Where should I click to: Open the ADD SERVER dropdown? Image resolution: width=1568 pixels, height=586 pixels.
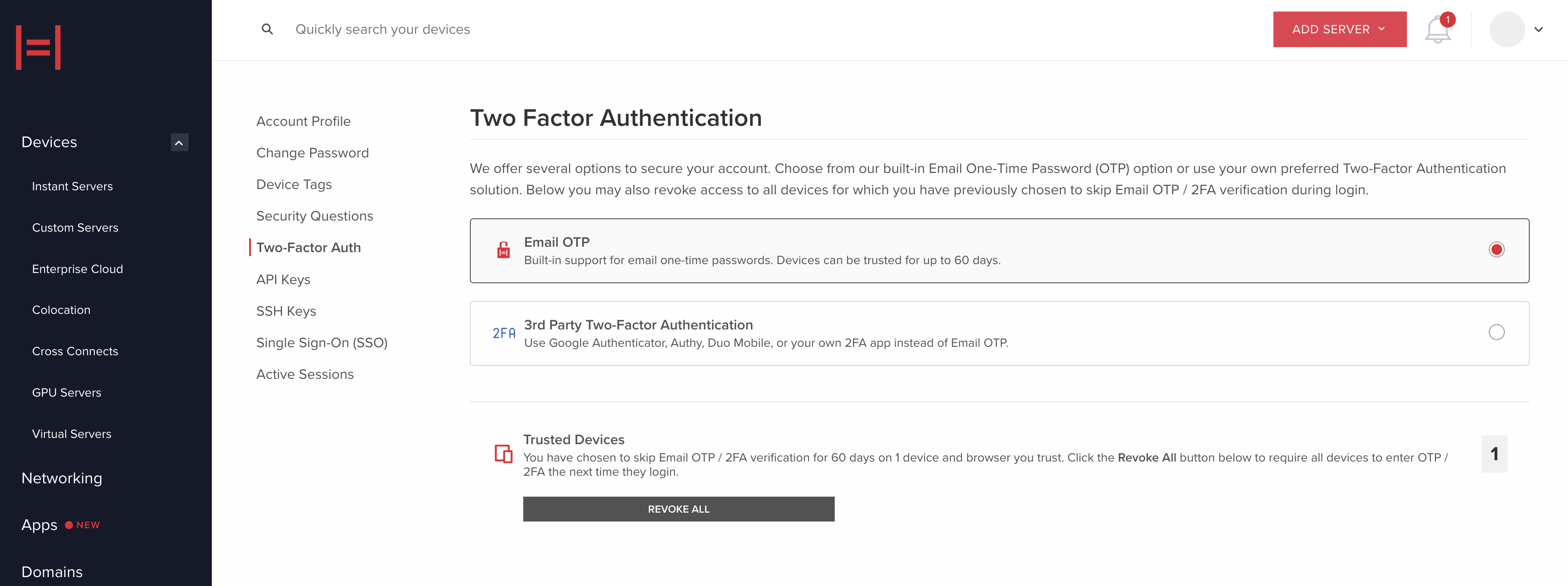tap(1339, 29)
